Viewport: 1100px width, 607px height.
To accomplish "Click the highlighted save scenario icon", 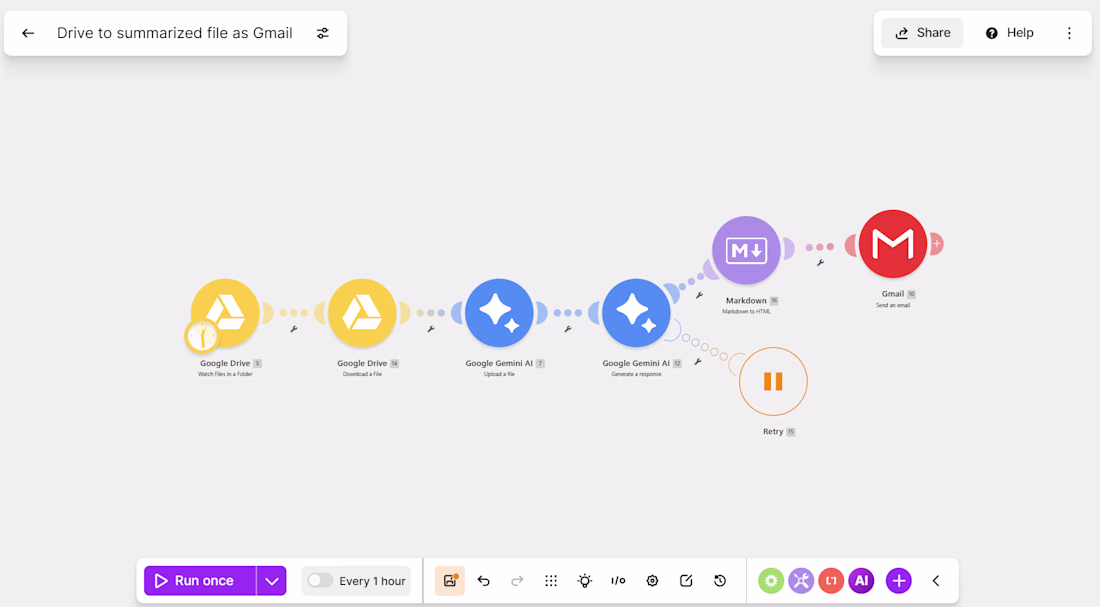I will [450, 581].
